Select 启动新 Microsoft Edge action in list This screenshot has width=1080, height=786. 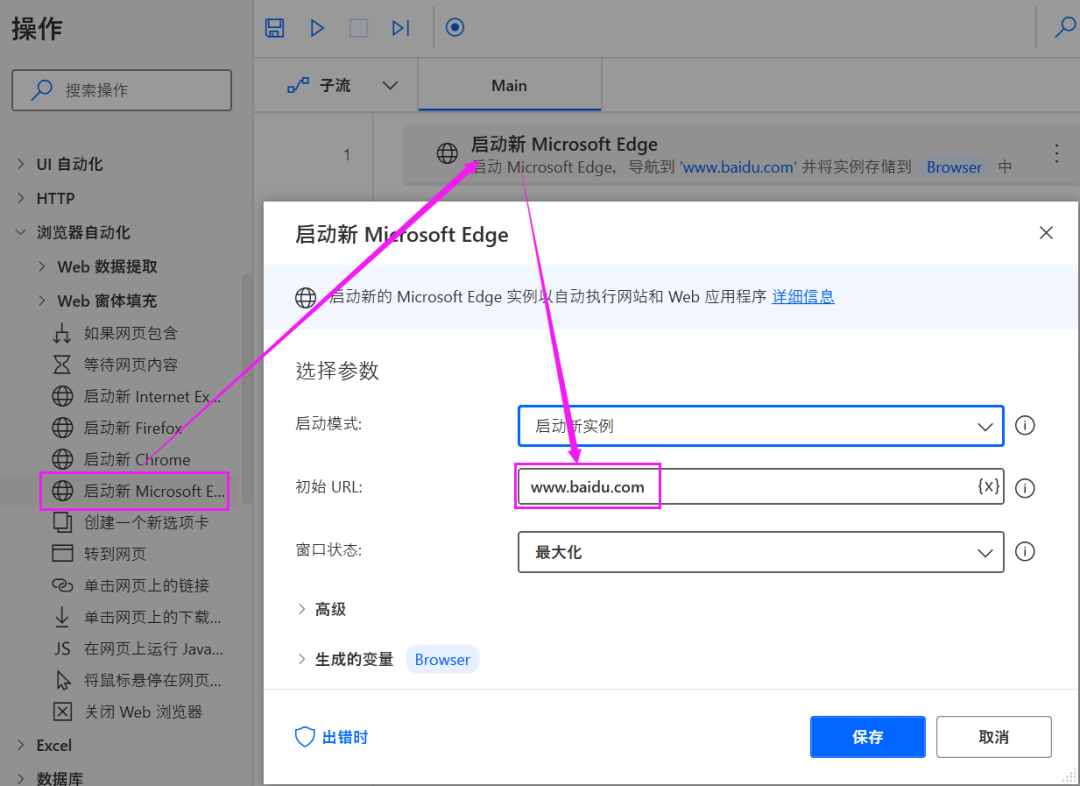coord(138,491)
